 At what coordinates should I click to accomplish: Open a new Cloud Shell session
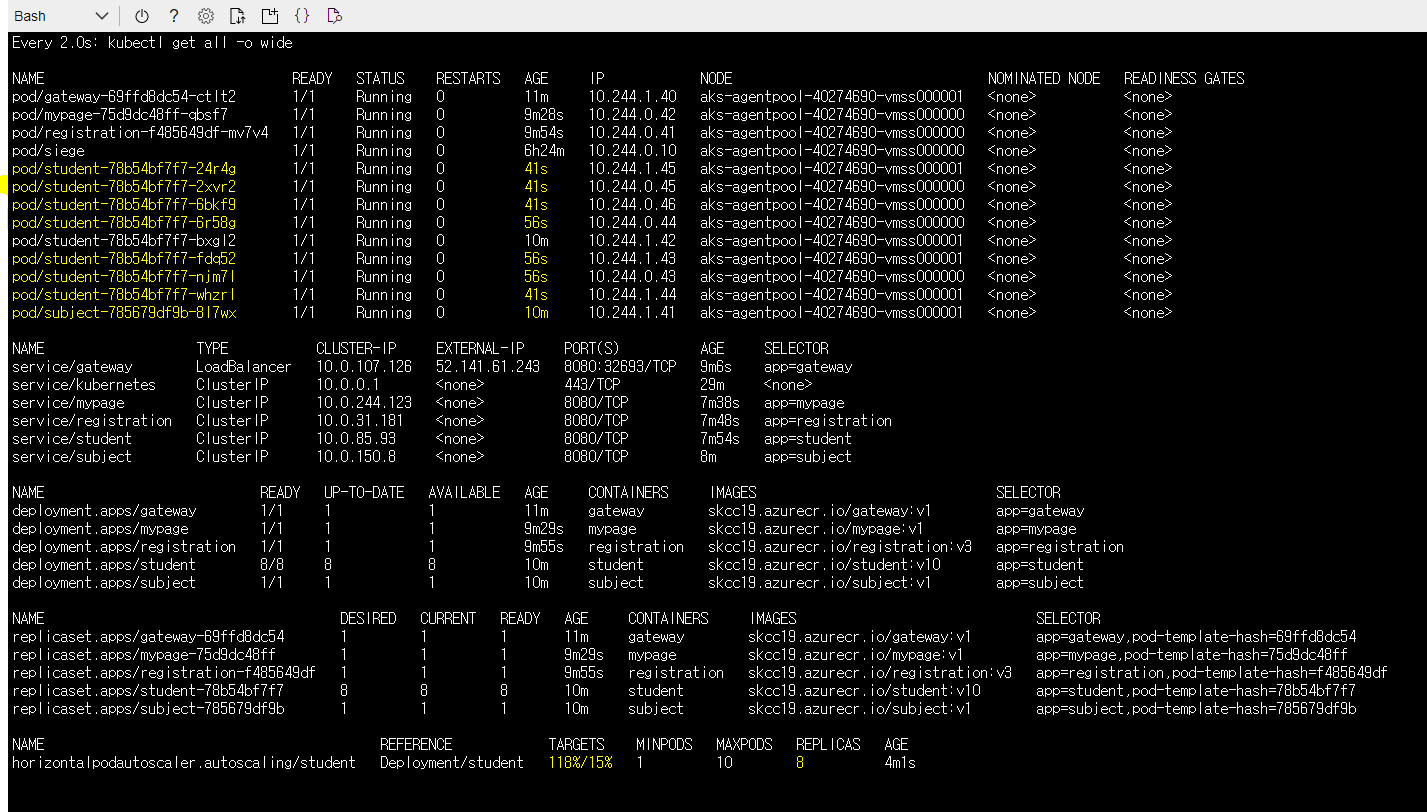pyautogui.click(x=270, y=16)
